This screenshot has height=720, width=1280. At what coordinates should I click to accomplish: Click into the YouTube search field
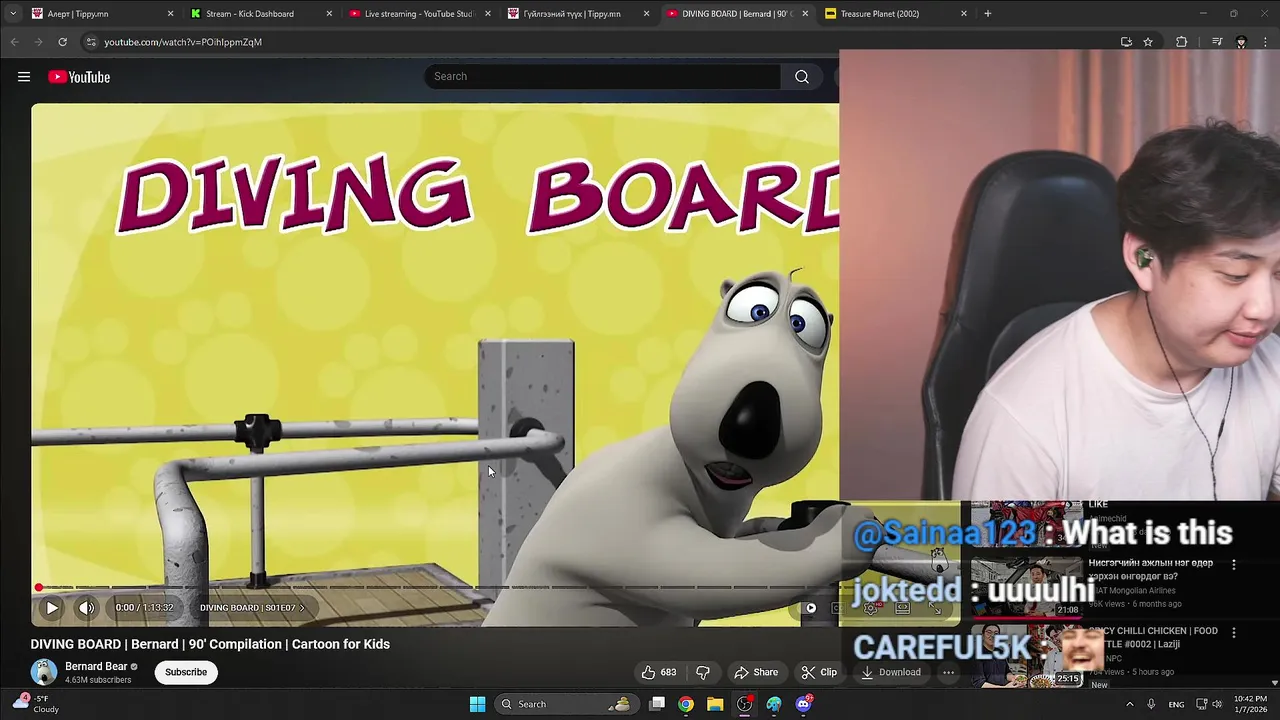coord(602,77)
